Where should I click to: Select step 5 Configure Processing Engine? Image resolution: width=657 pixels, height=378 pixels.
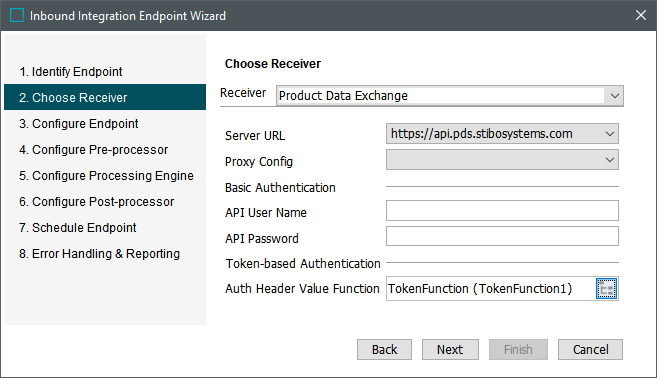click(106, 176)
